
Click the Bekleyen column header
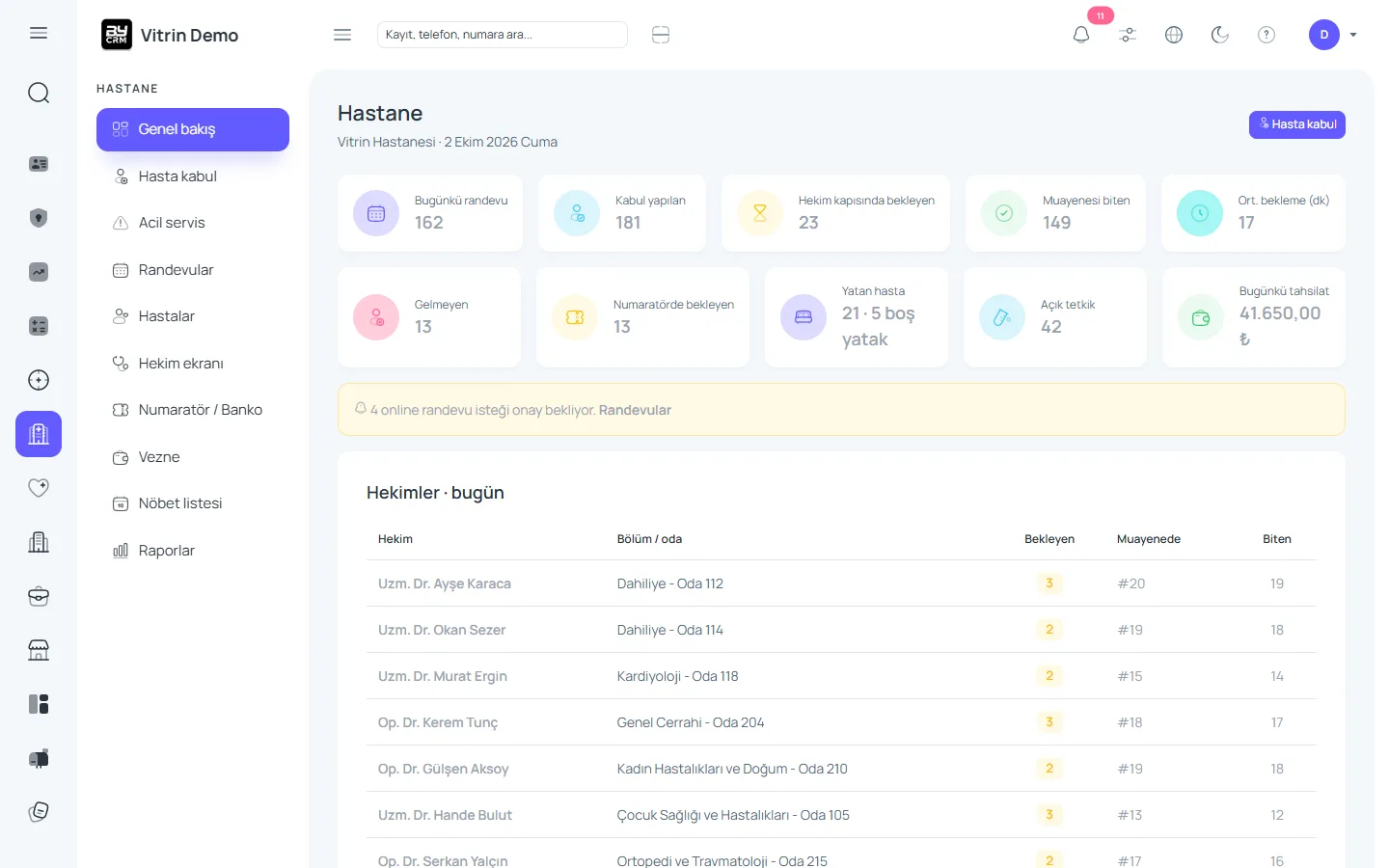1049,539
